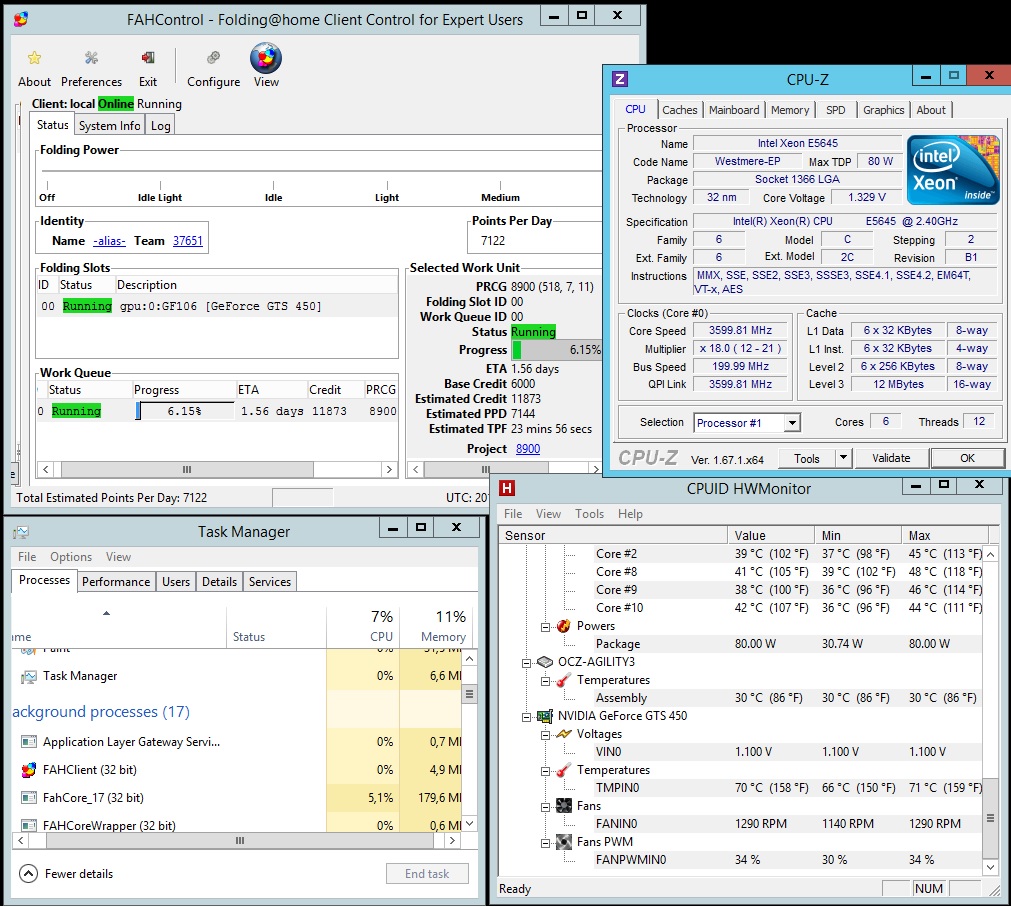Image resolution: width=1011 pixels, height=907 pixels.
Task: Click the Powers flame icon in HWMonitor
Action: pyautogui.click(x=564, y=626)
